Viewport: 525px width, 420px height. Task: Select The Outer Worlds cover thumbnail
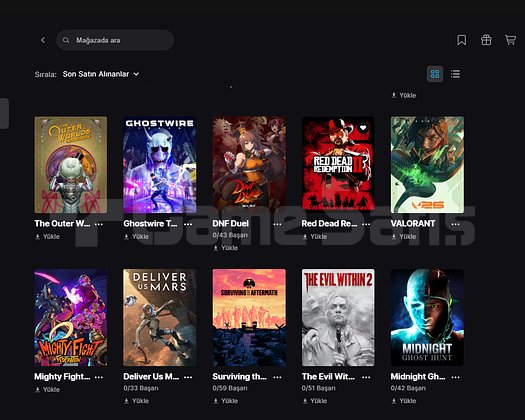point(71,165)
